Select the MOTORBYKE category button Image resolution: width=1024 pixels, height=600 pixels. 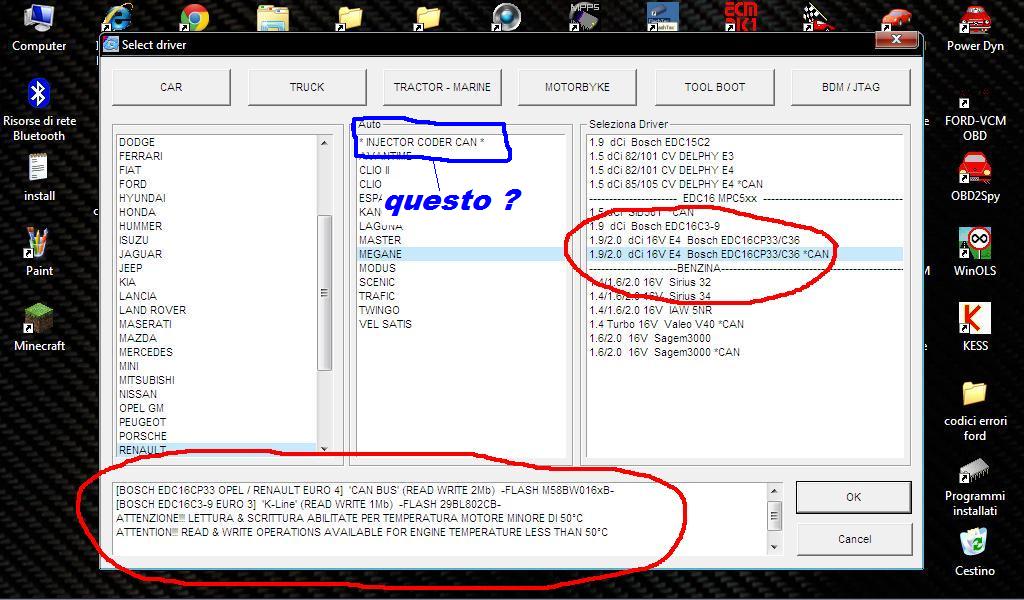577,87
